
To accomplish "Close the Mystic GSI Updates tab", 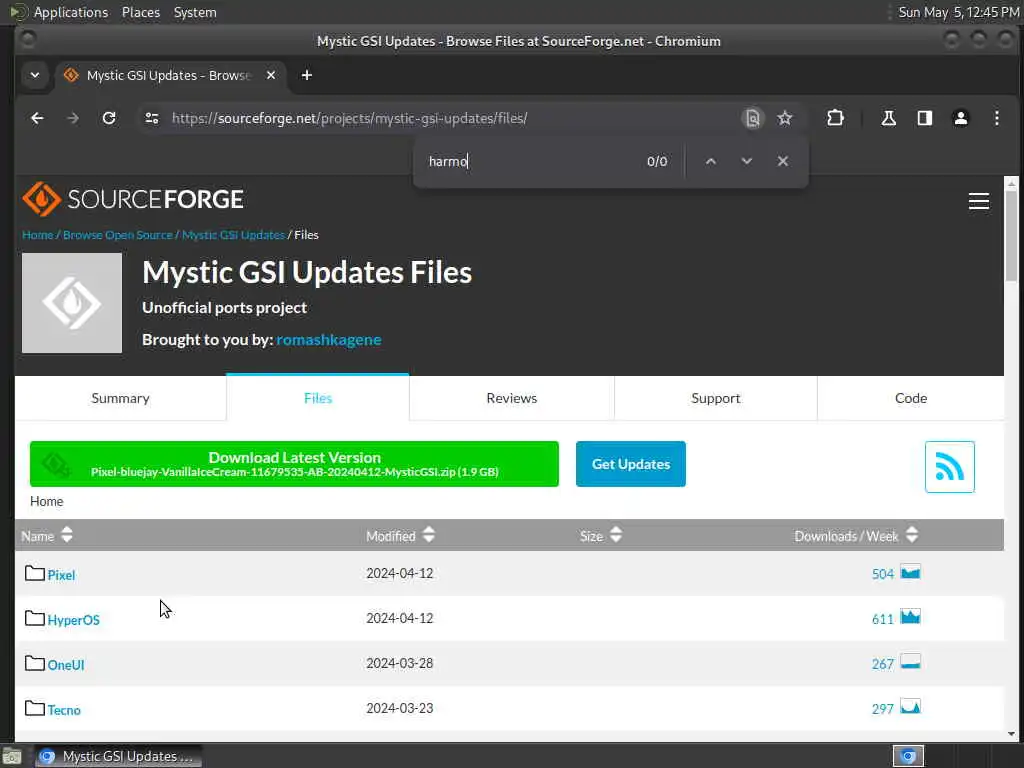I will (x=271, y=75).
